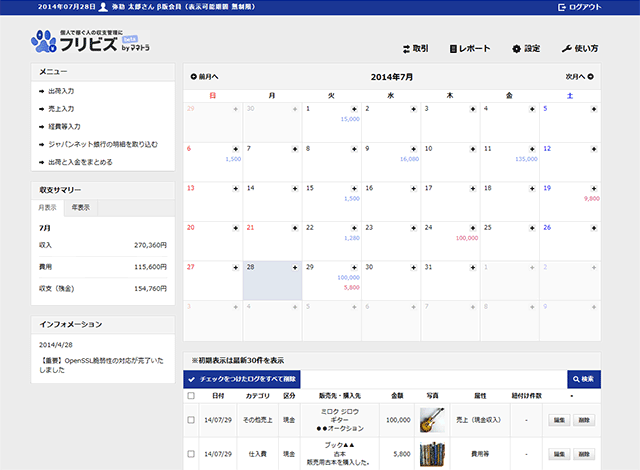Switch to 年表示 yearly tab
The height and width of the screenshot is (470, 640).
pyautogui.click(x=78, y=208)
